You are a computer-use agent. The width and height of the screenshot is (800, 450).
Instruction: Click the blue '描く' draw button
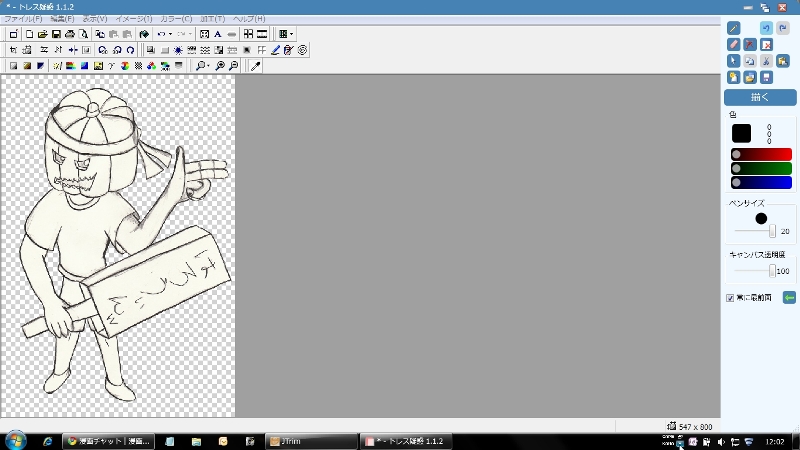click(x=760, y=97)
